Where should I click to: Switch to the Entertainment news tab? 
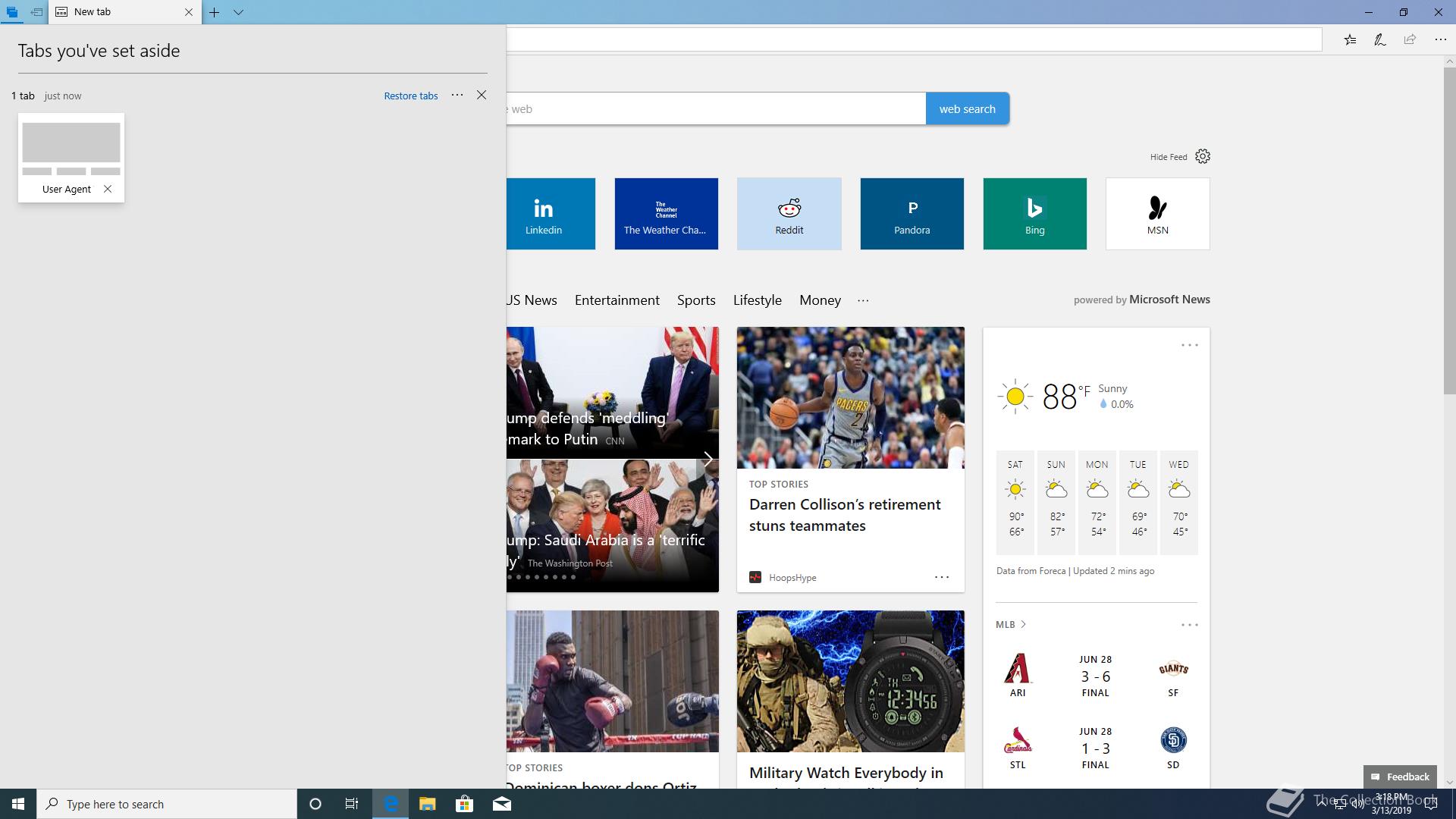pos(617,300)
